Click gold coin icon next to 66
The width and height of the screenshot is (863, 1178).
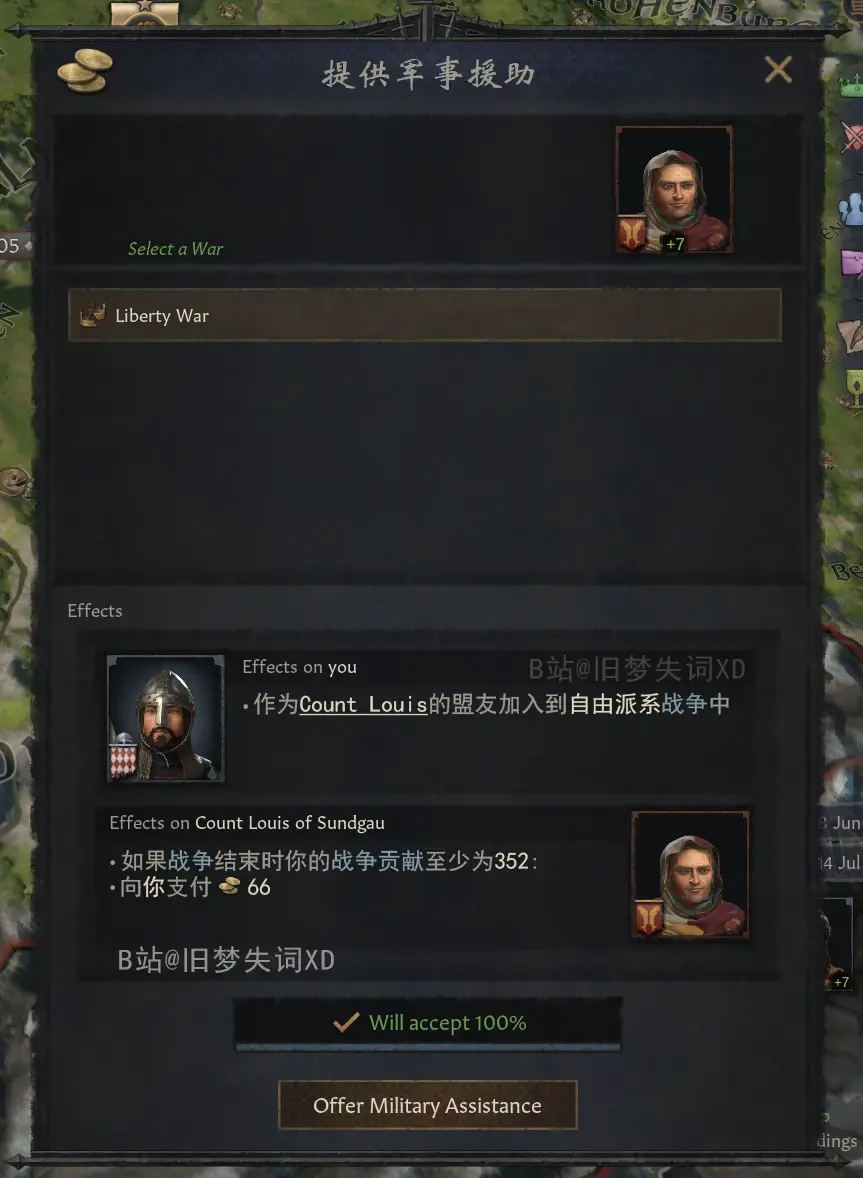pyautogui.click(x=229, y=887)
